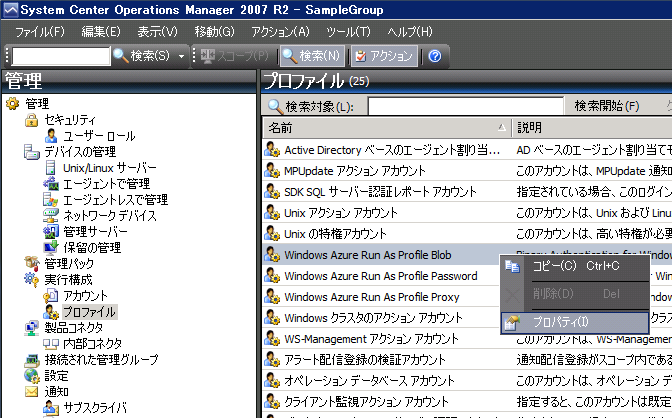
Task: Click the 検索開始(F) button
Action: click(x=606, y=106)
